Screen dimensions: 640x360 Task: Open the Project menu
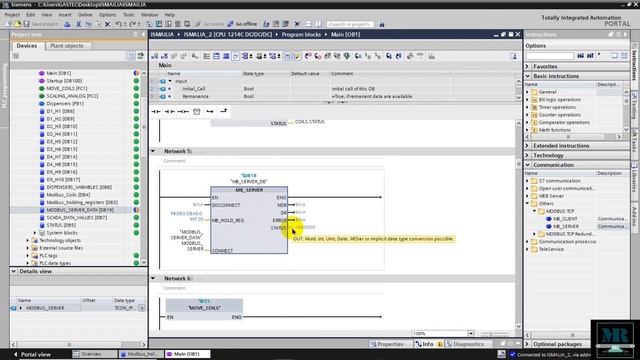[x=12, y=15]
